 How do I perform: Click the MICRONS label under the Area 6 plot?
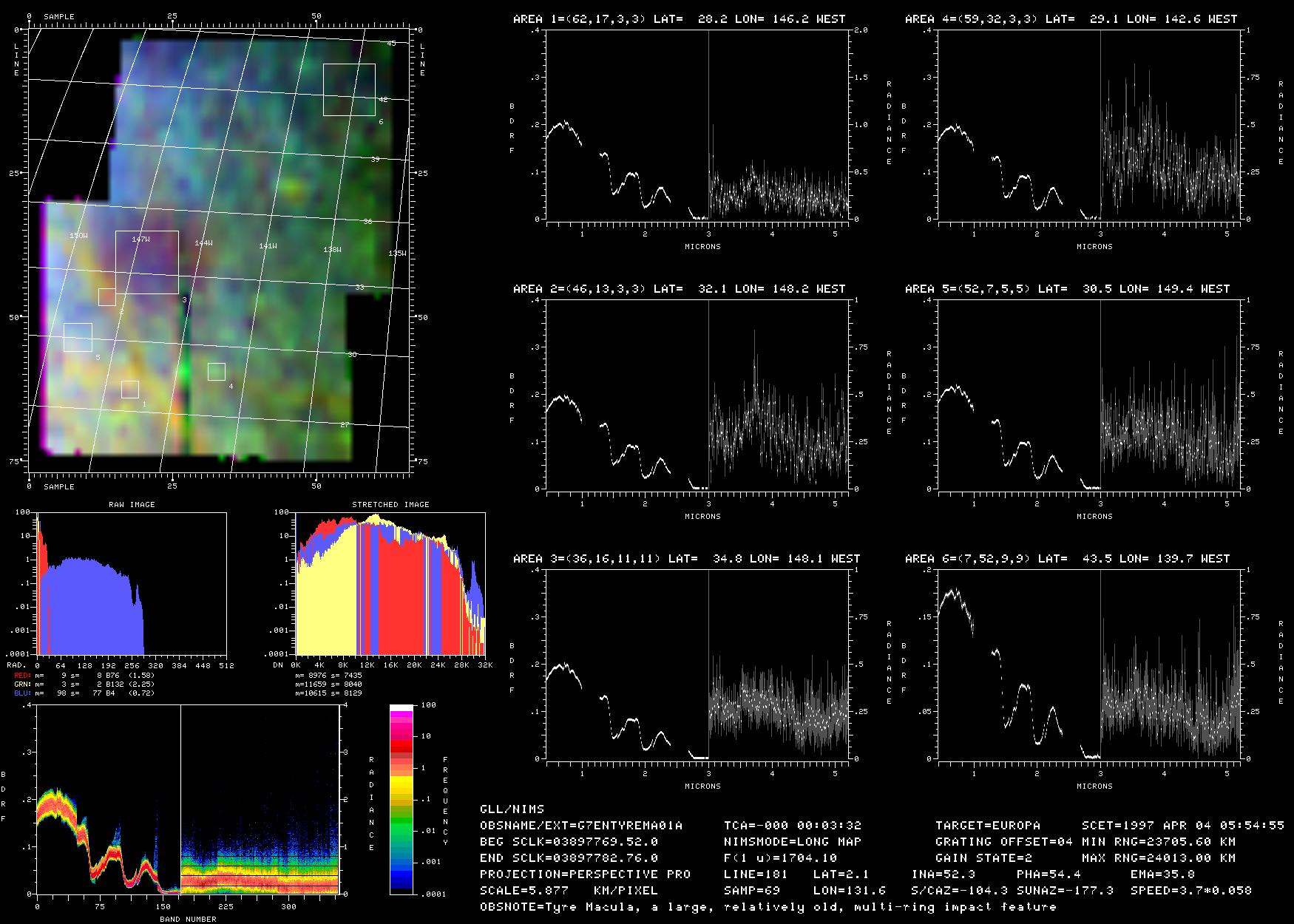click(1094, 787)
